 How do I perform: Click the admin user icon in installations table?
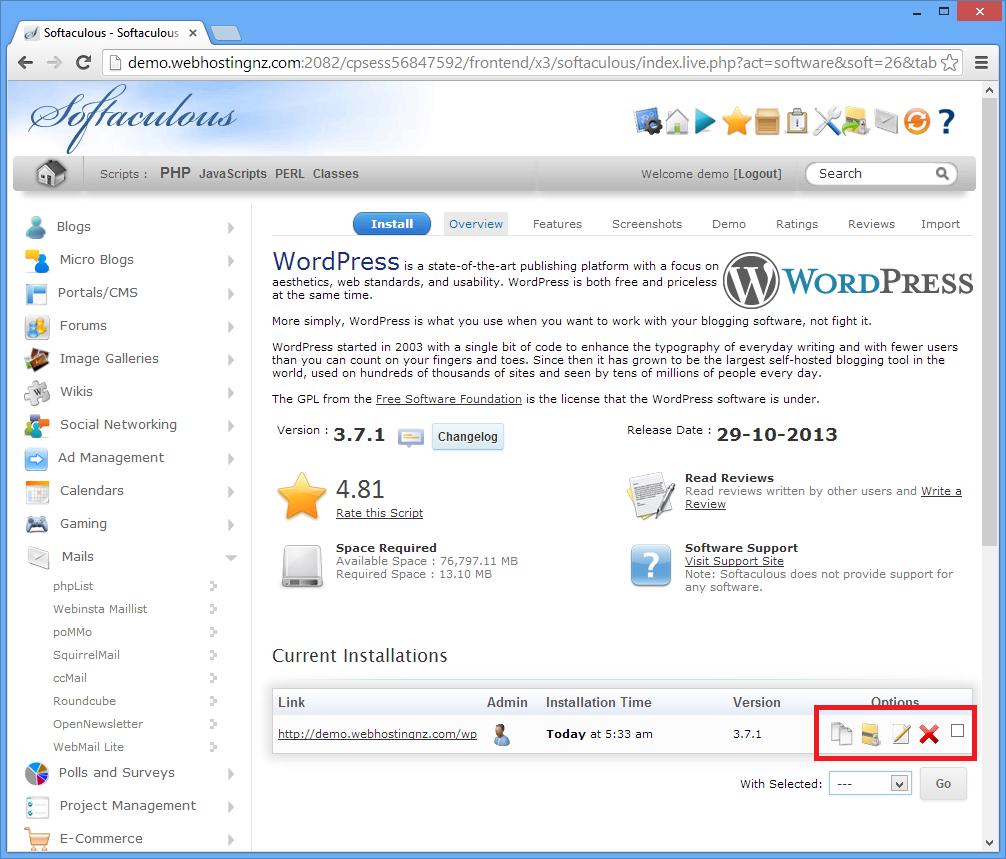click(502, 734)
